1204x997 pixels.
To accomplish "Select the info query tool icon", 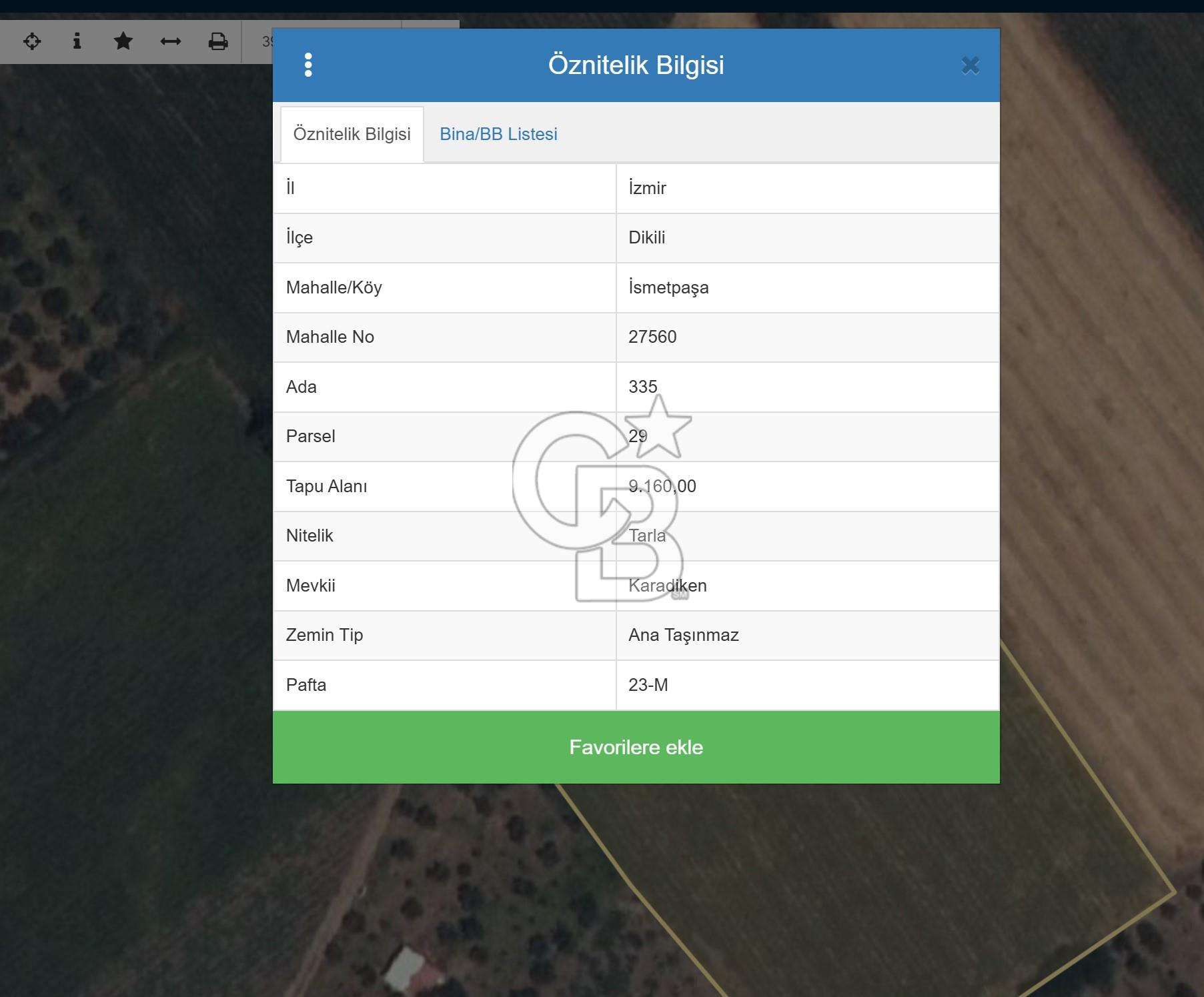I will (77, 41).
